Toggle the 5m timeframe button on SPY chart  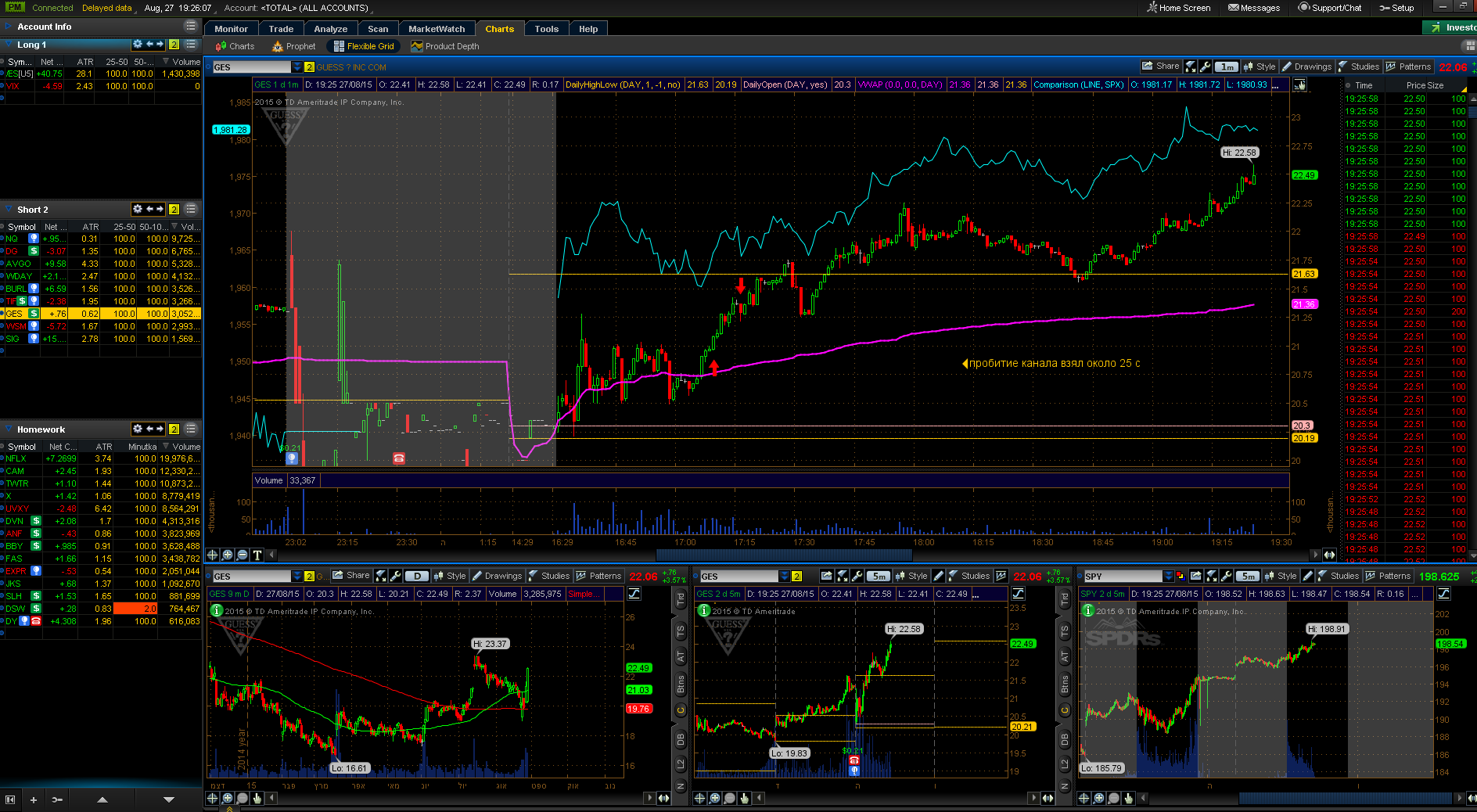1247,576
